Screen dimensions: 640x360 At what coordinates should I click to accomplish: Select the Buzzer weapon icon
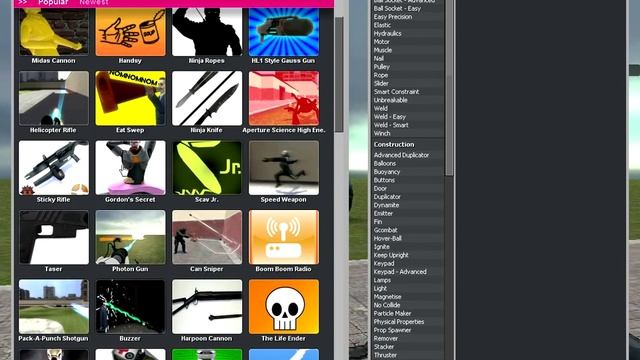[130, 307]
